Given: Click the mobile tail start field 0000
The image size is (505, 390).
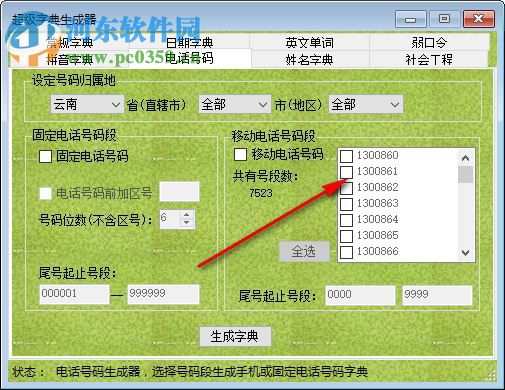Looking at the screenshot, I should [360, 295].
